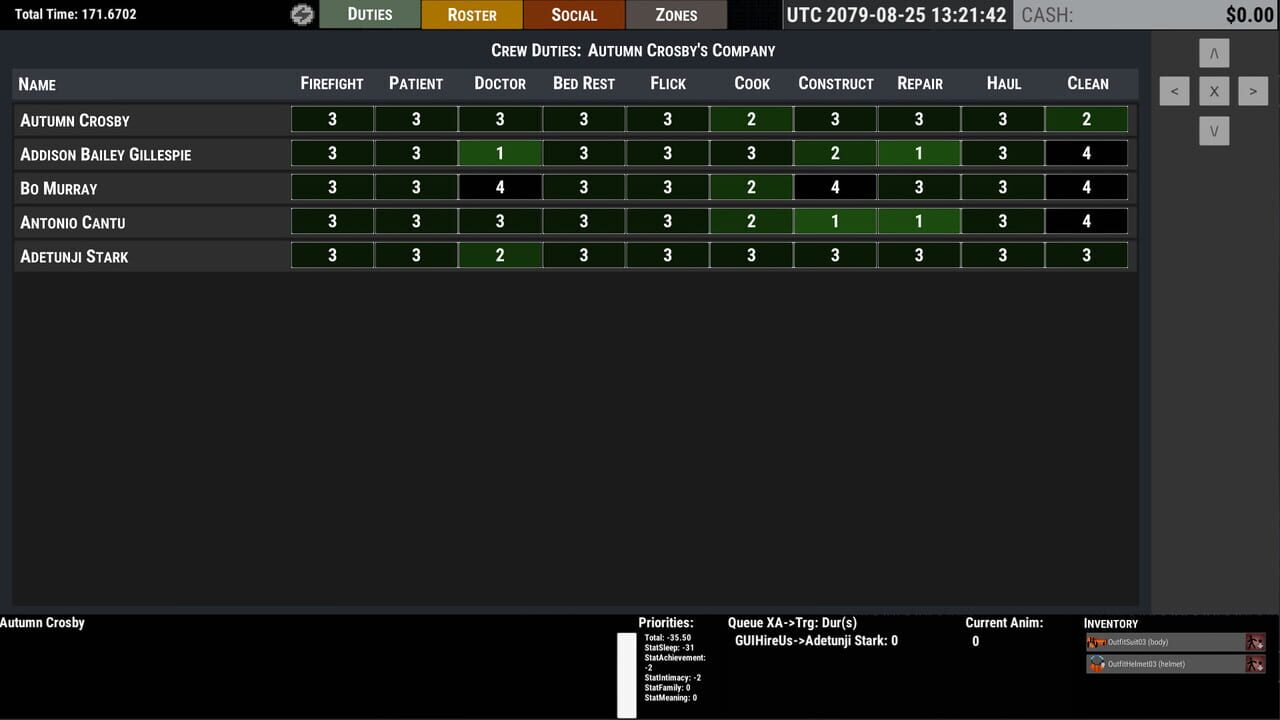Switch to the Social tab
The height and width of the screenshot is (720, 1280).
click(x=574, y=14)
